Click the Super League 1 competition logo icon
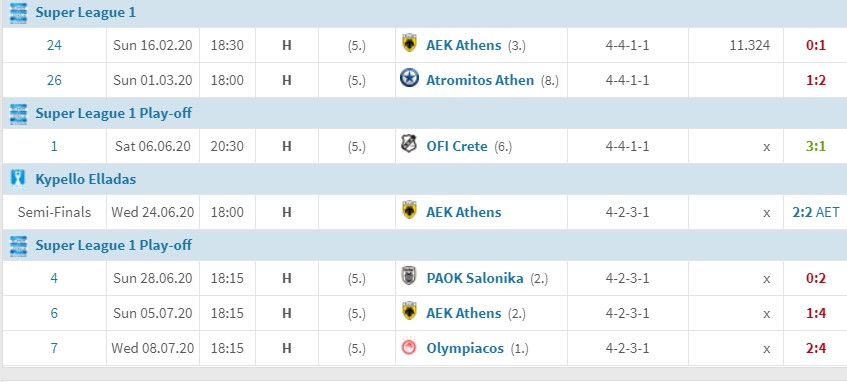Image resolution: width=847 pixels, height=382 pixels. [18, 13]
